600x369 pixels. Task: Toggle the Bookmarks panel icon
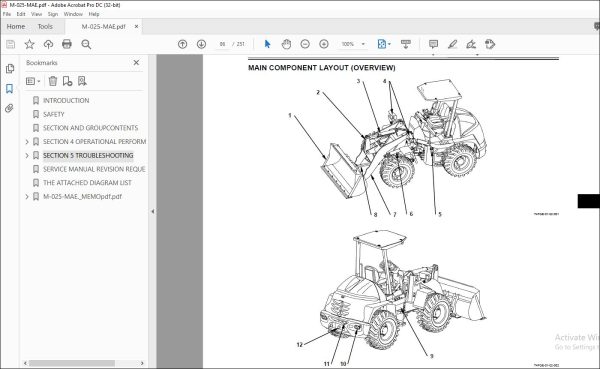[x=10, y=88]
